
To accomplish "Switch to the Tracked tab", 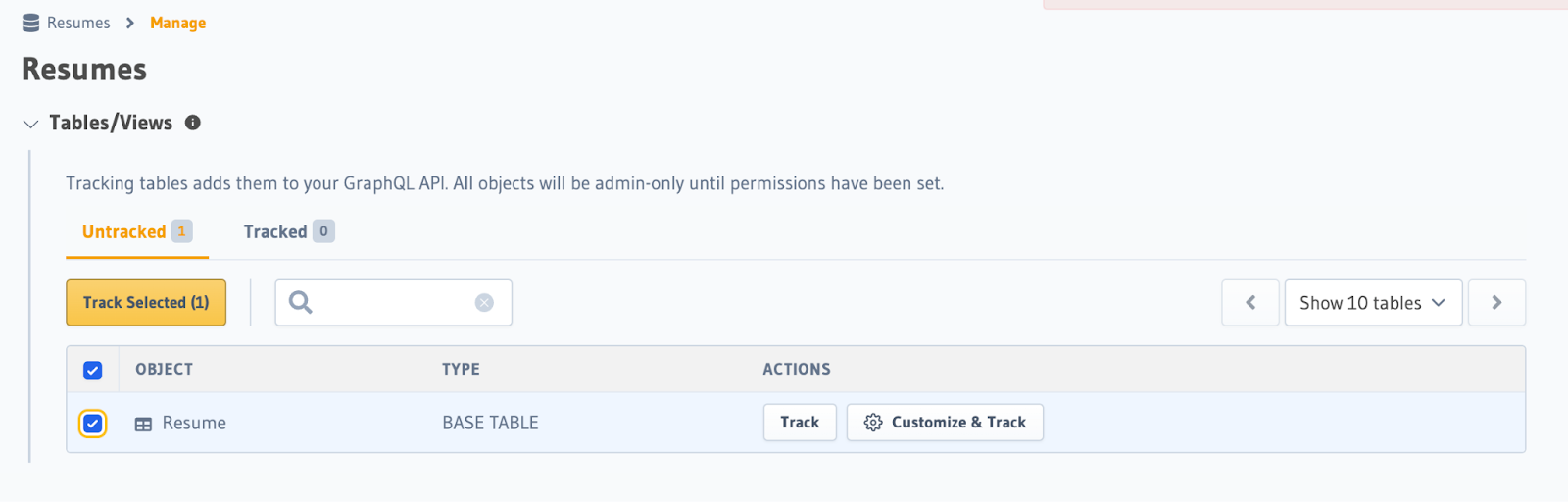I will tap(289, 231).
